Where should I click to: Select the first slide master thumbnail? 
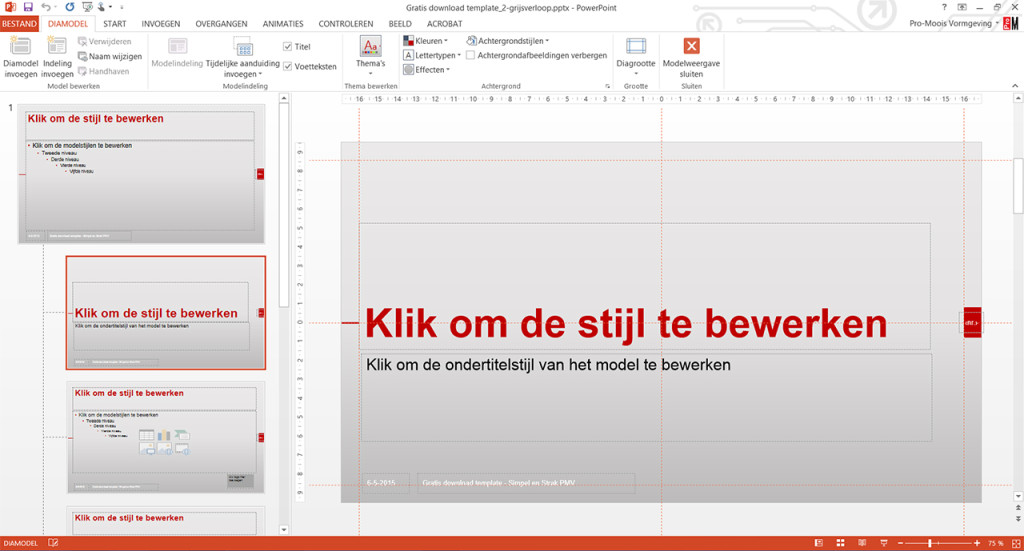point(140,174)
